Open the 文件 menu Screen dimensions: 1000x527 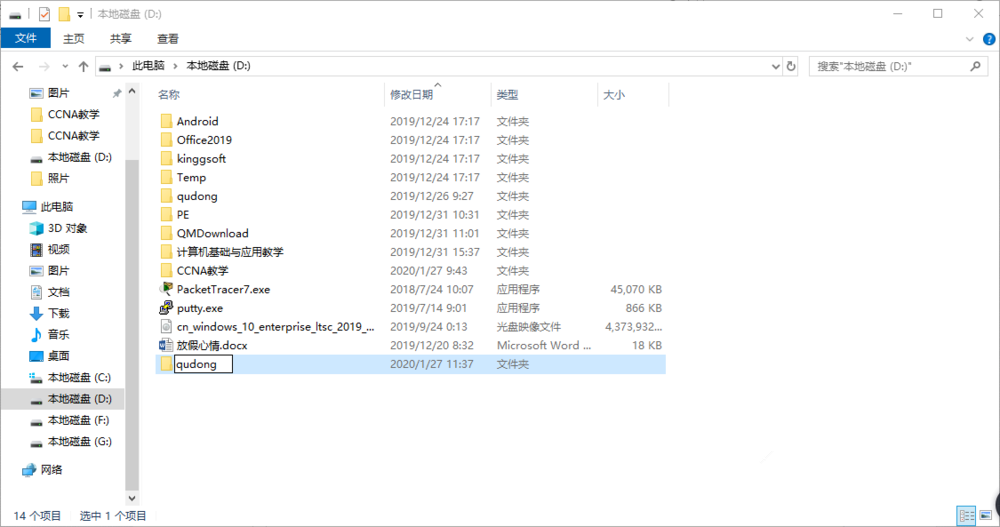(25, 39)
